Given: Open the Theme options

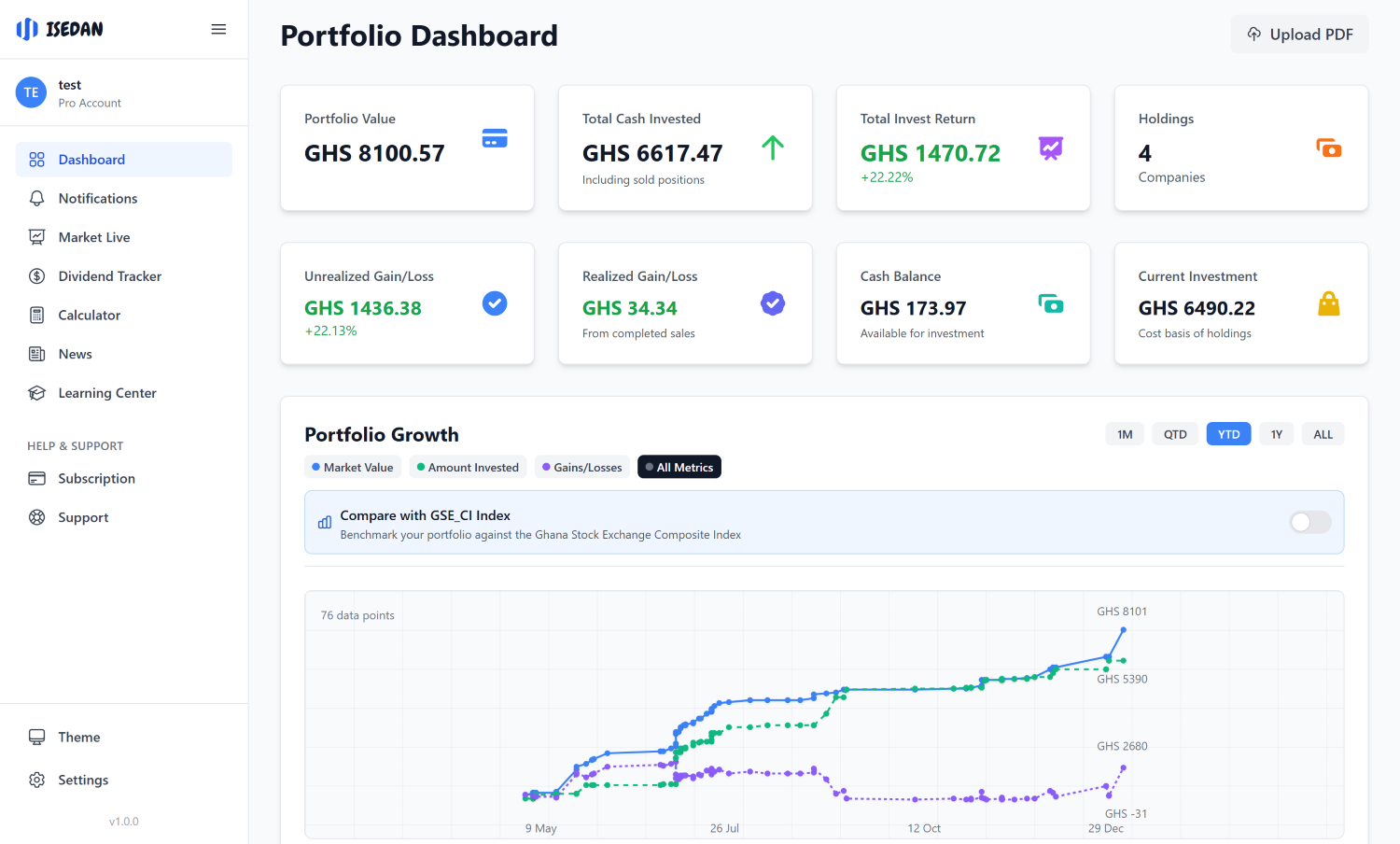Looking at the screenshot, I should coord(79,737).
